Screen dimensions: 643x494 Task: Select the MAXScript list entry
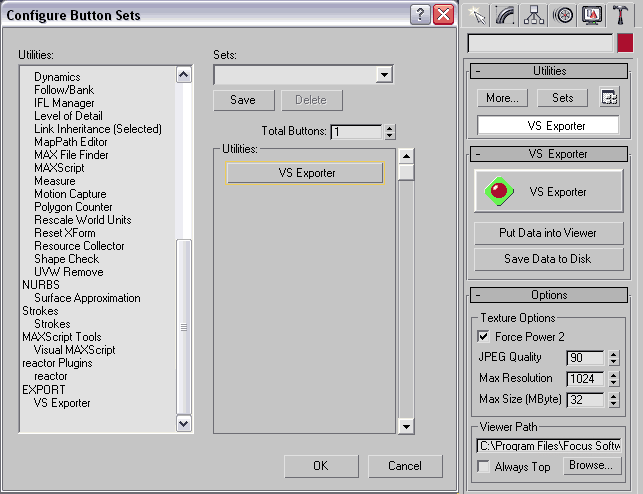click(x=59, y=168)
